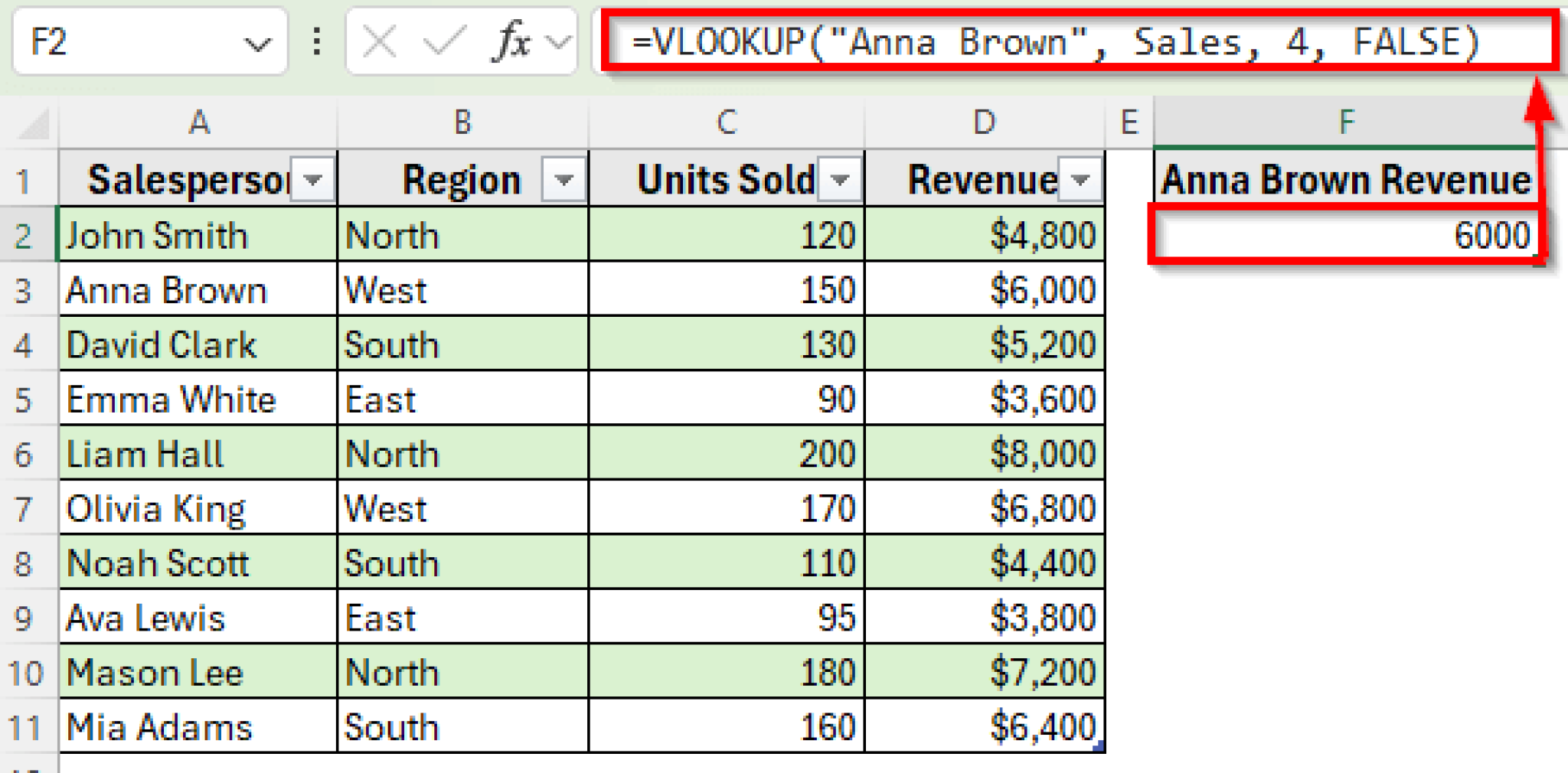Click the result cell showing 6000
The height and width of the screenshot is (773, 1568).
point(1345,235)
